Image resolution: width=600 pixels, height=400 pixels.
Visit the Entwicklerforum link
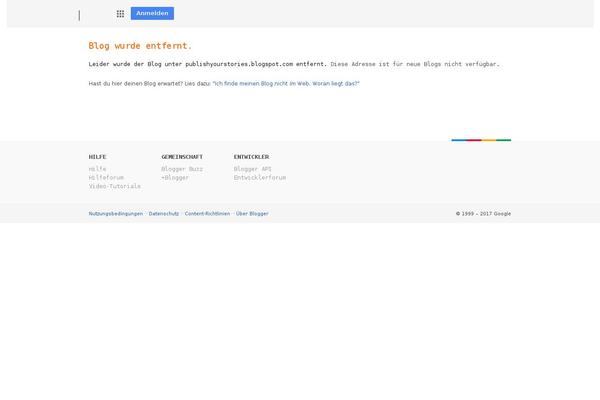click(x=259, y=177)
